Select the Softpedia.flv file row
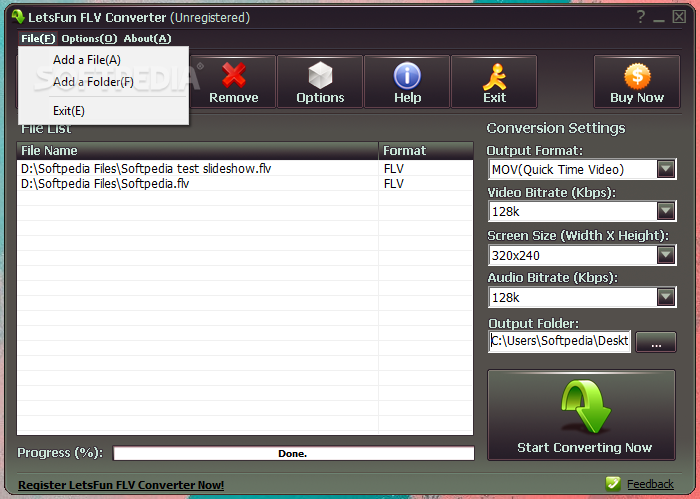The height and width of the screenshot is (499, 700). (245, 183)
